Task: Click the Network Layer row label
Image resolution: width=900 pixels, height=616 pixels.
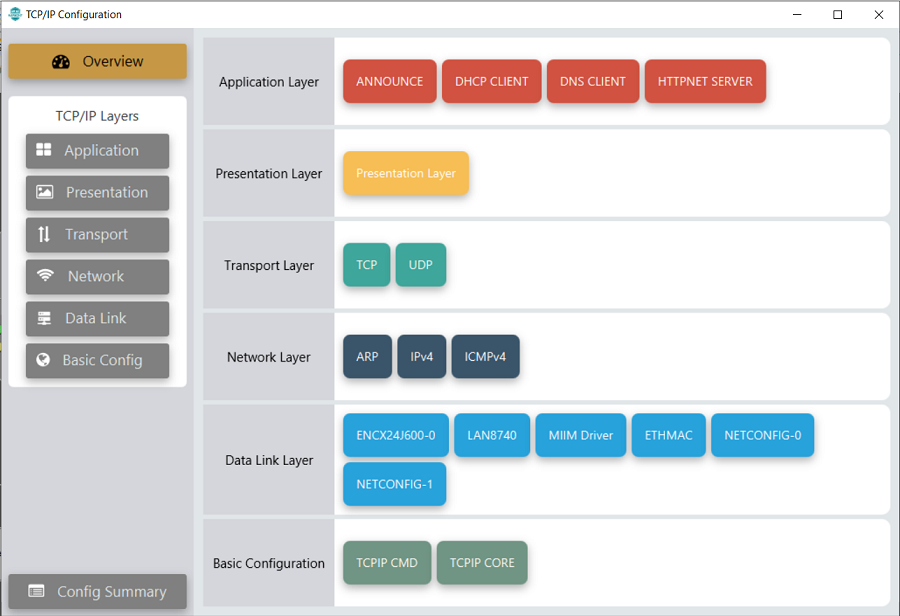Action: coord(269,357)
